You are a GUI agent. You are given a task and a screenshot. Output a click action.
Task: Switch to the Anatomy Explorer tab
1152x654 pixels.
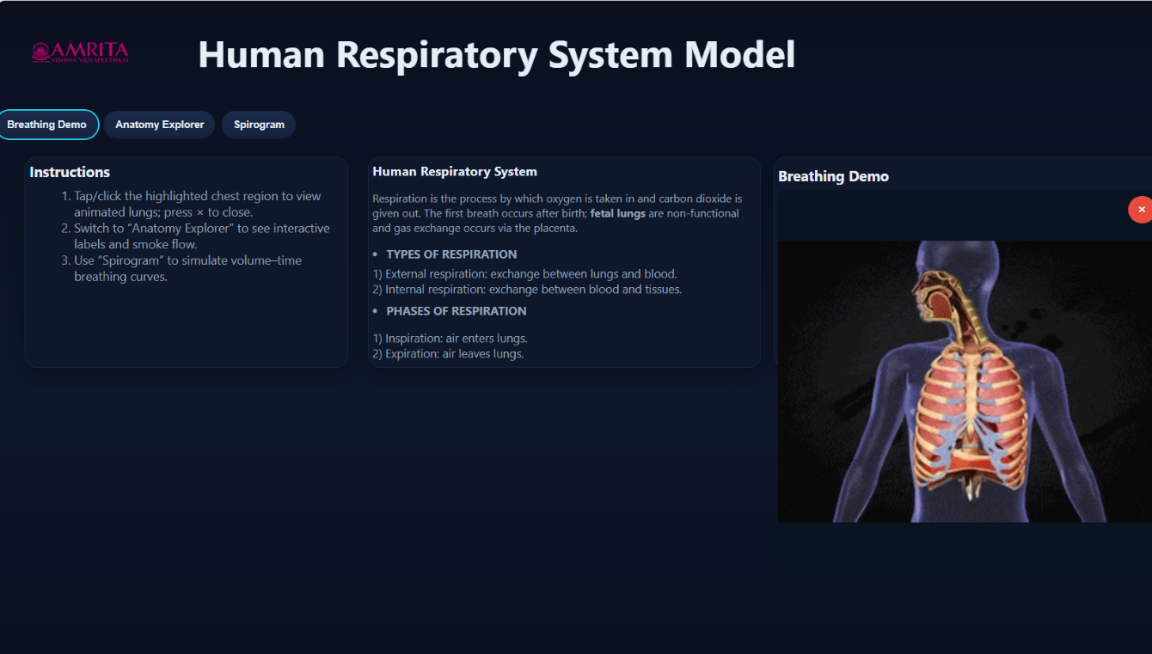(x=159, y=125)
